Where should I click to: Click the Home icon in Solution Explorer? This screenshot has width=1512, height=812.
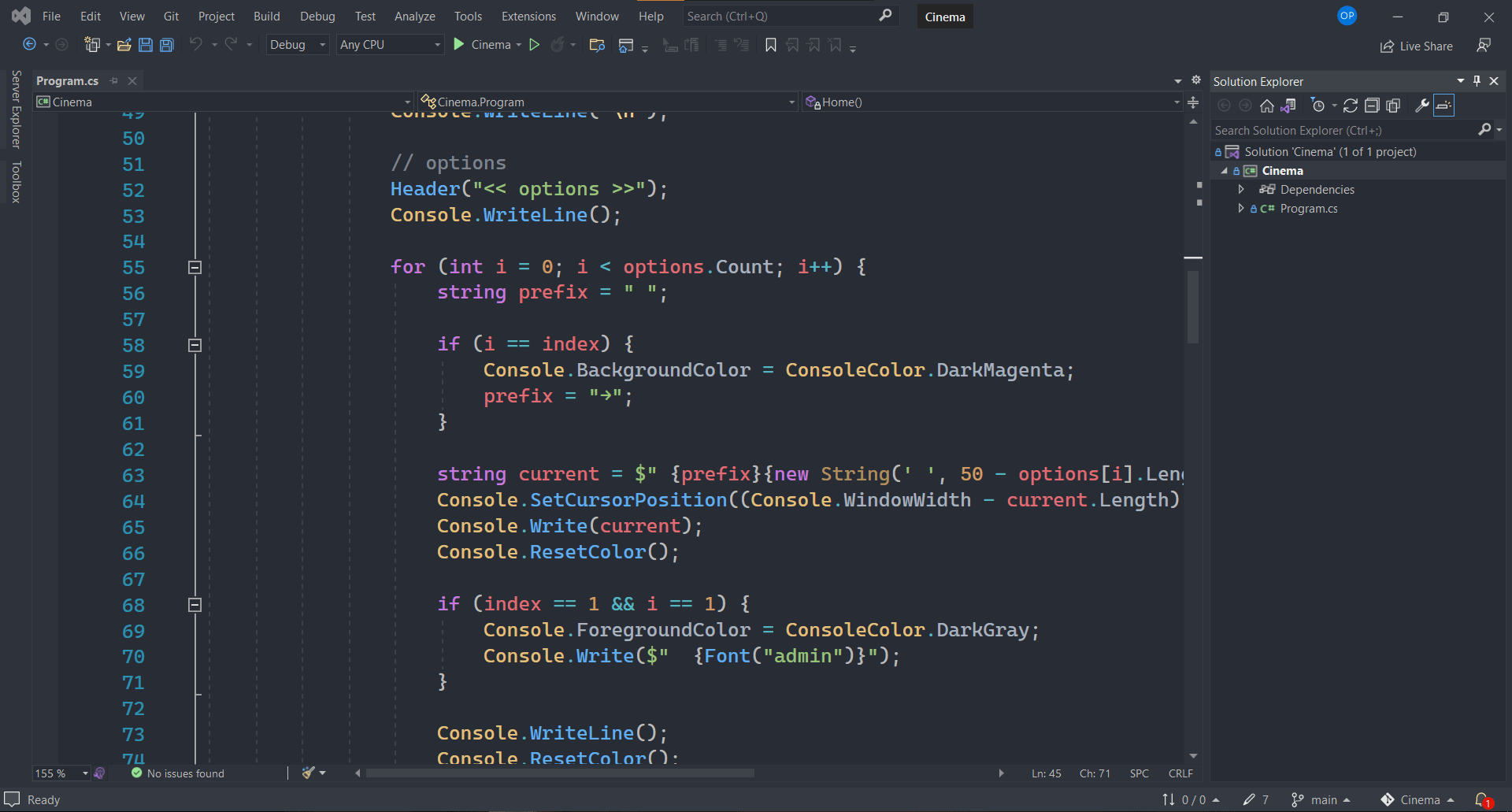tap(1267, 106)
